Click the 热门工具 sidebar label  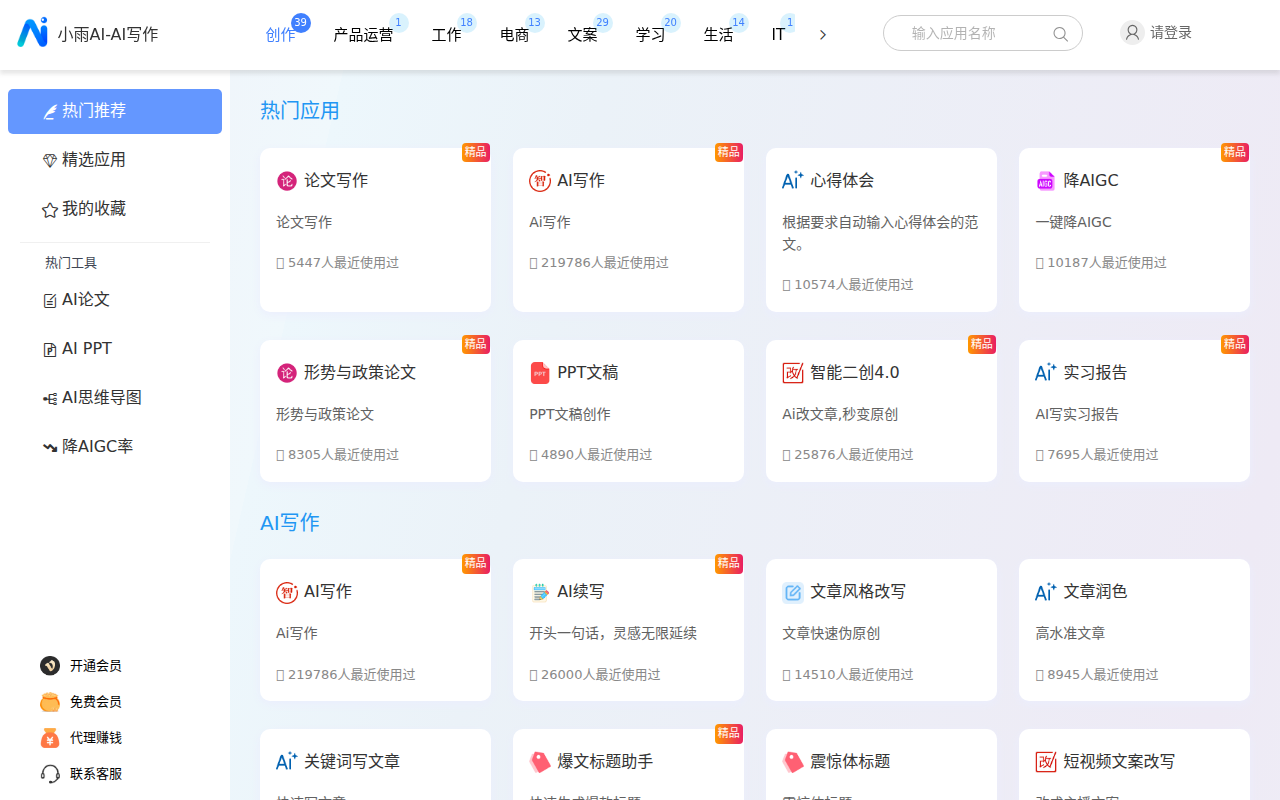(x=71, y=263)
